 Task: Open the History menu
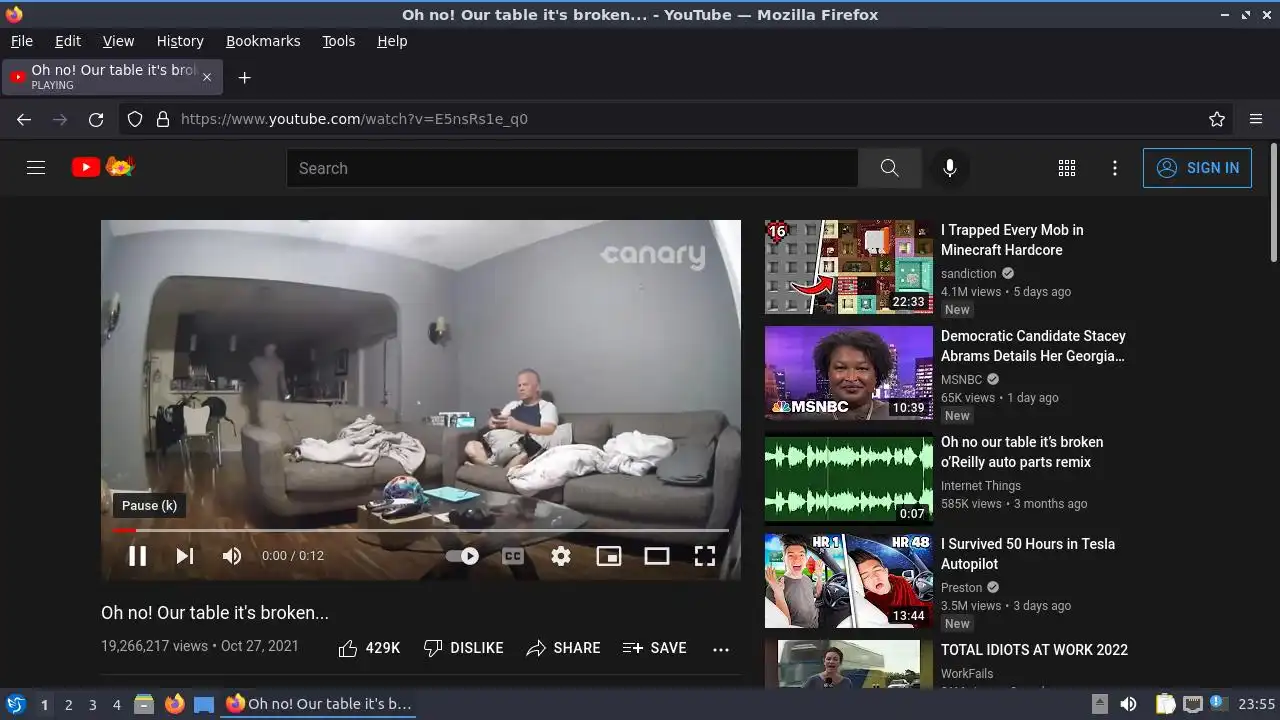pyautogui.click(x=180, y=41)
